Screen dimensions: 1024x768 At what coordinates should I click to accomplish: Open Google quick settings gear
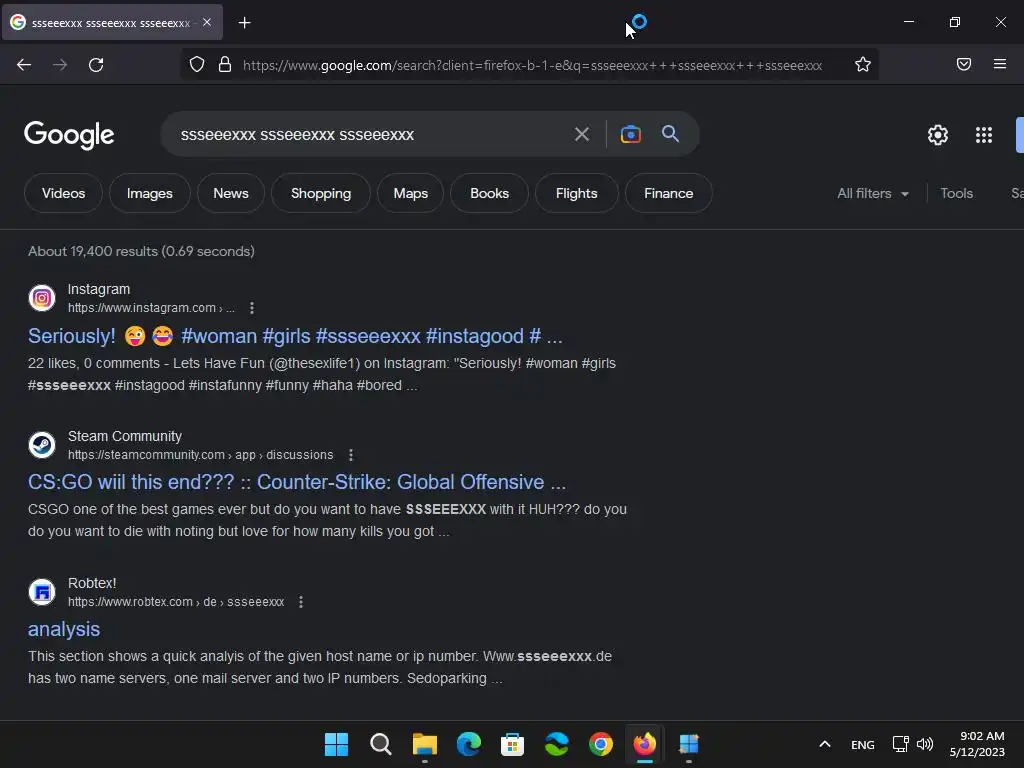(x=938, y=135)
